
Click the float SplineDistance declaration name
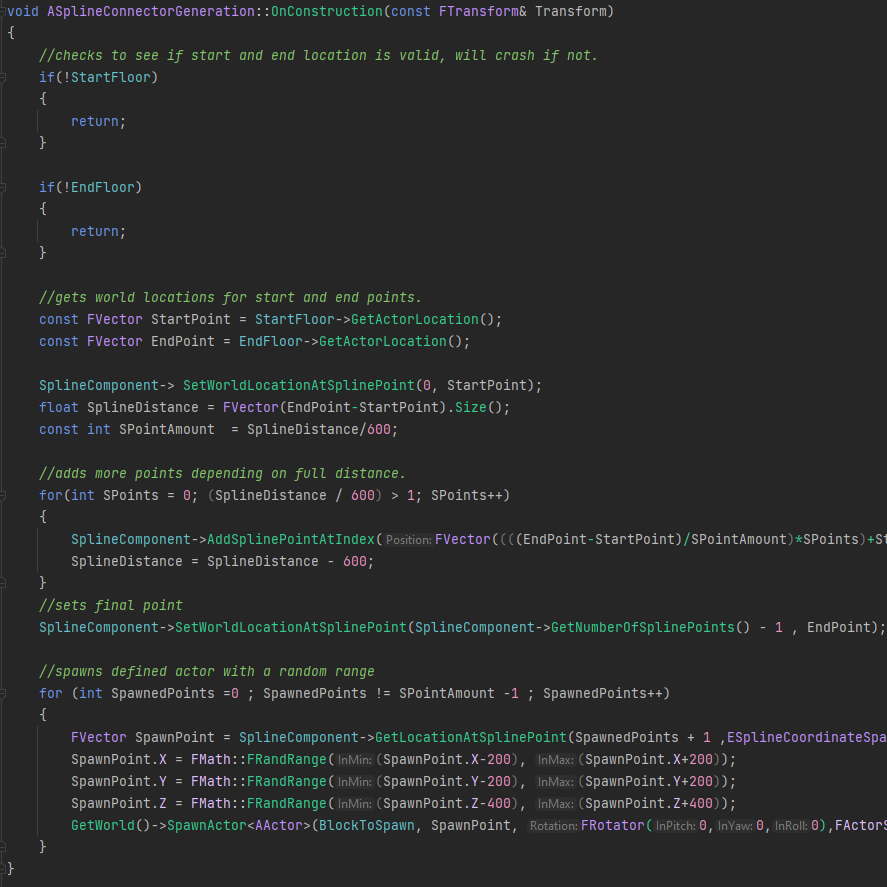pos(143,408)
